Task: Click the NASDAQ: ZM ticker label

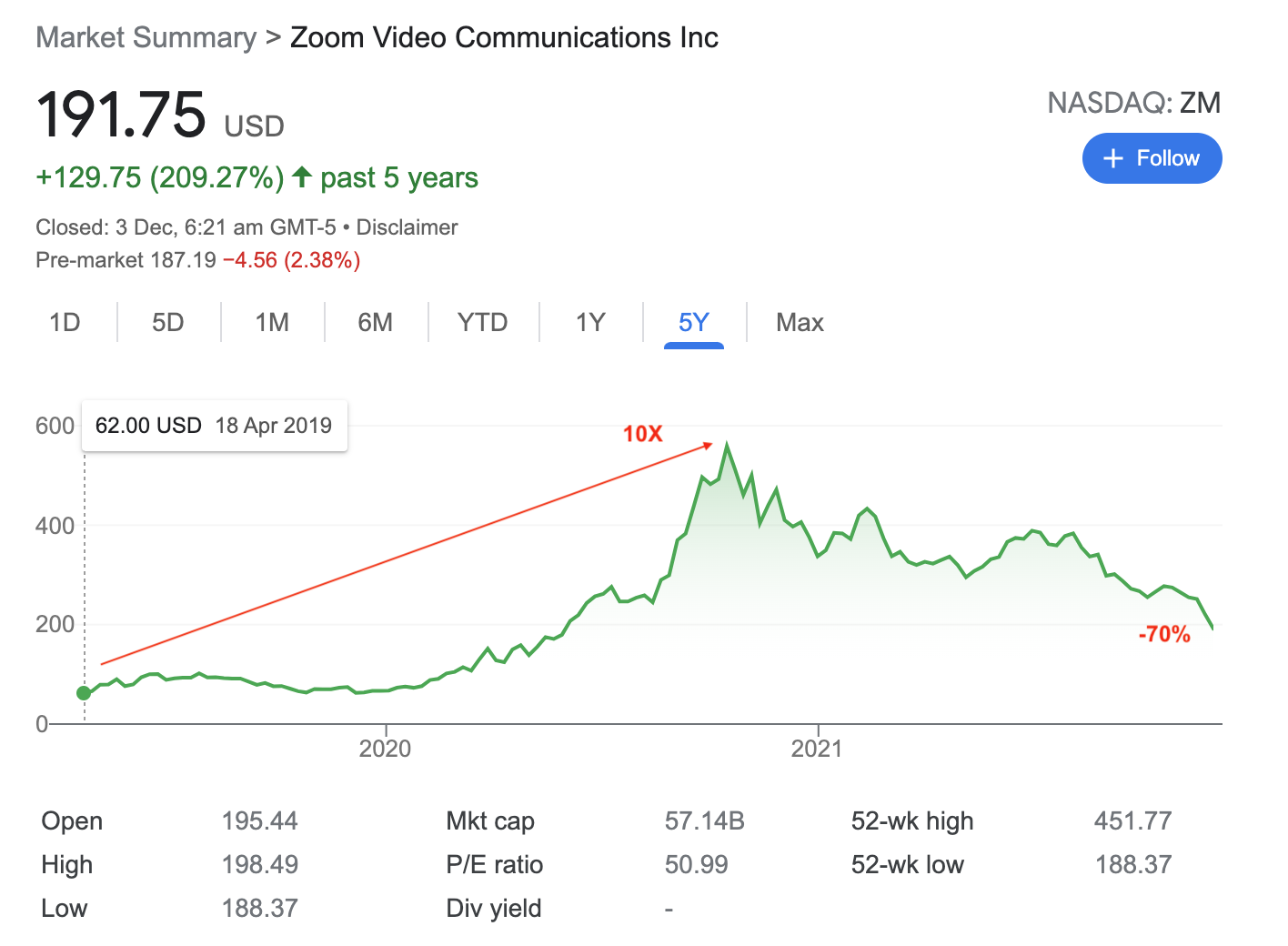Action: tap(1135, 103)
